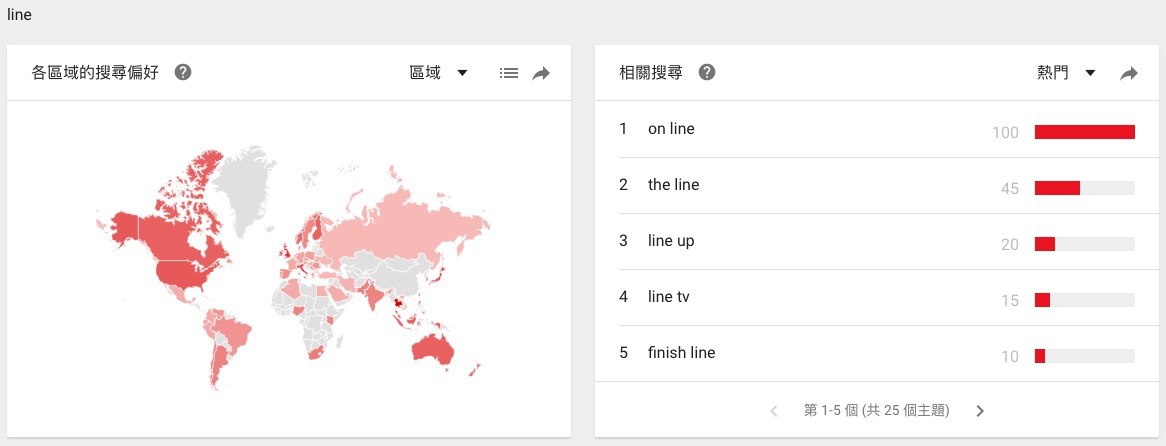The height and width of the screenshot is (446, 1166).
Task: Open related search "on line"
Action: [x=671, y=129]
